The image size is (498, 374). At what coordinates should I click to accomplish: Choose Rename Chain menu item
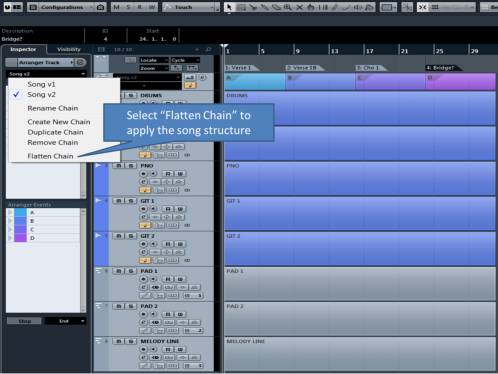tap(53, 108)
